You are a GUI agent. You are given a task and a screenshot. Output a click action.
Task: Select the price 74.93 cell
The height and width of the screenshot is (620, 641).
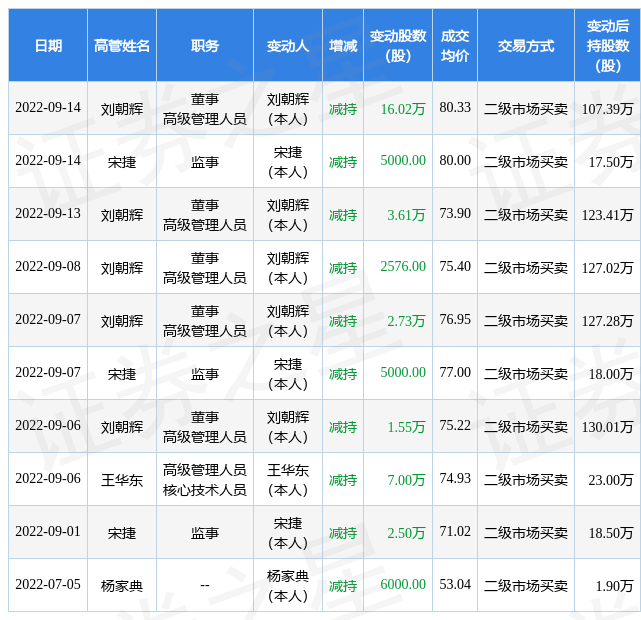tap(455, 478)
